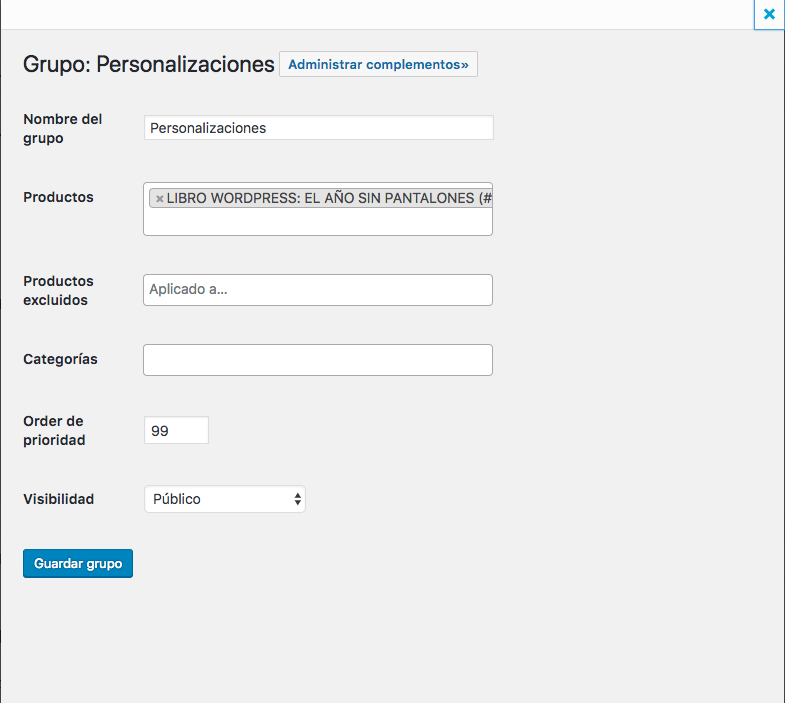Focus the Order de prioridad number field
The image size is (785, 703).
176,430
